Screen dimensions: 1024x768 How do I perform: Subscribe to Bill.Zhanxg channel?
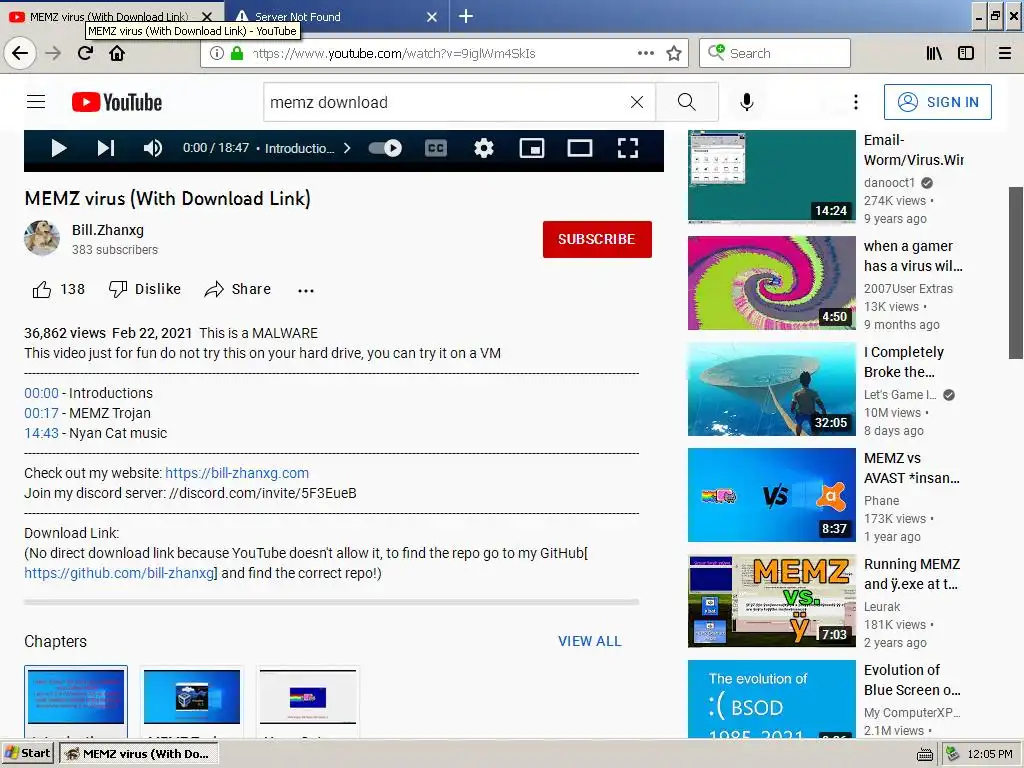point(597,239)
